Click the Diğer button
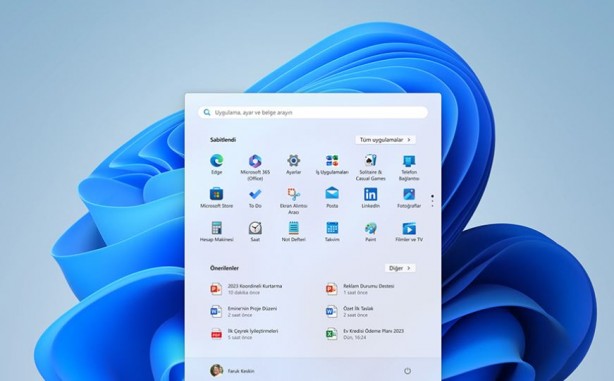Image resolution: width=614 pixels, height=381 pixels. (x=400, y=268)
